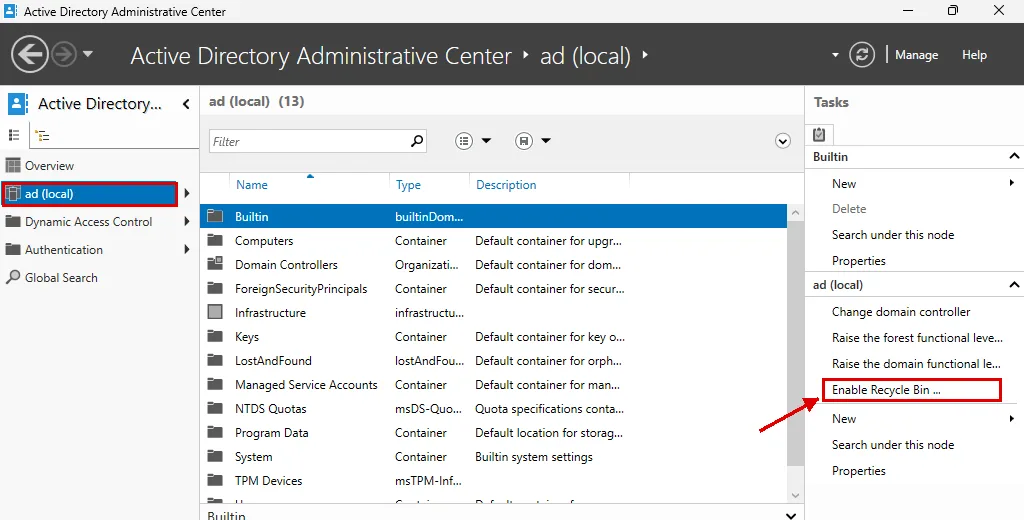Image resolution: width=1024 pixels, height=520 pixels.
Task: Select Dynamic Access Control node
Action: [88, 222]
